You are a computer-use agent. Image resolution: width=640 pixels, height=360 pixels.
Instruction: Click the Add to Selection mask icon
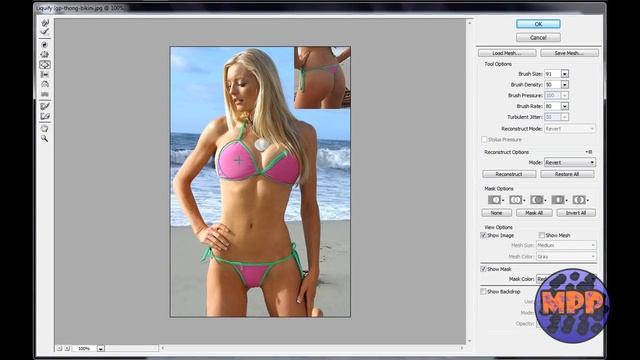(516, 200)
